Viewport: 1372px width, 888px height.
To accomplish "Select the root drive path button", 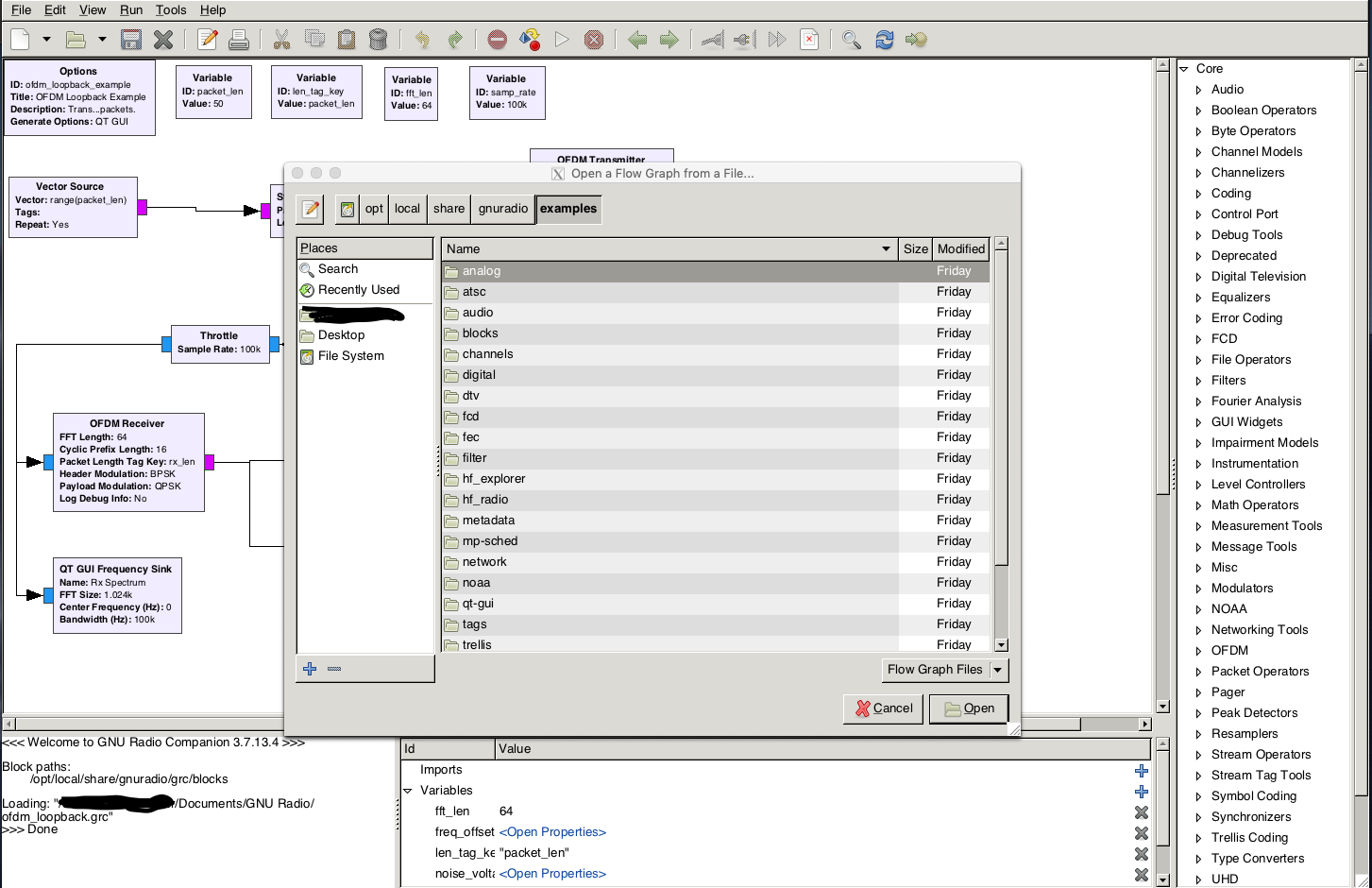I will pos(347,209).
